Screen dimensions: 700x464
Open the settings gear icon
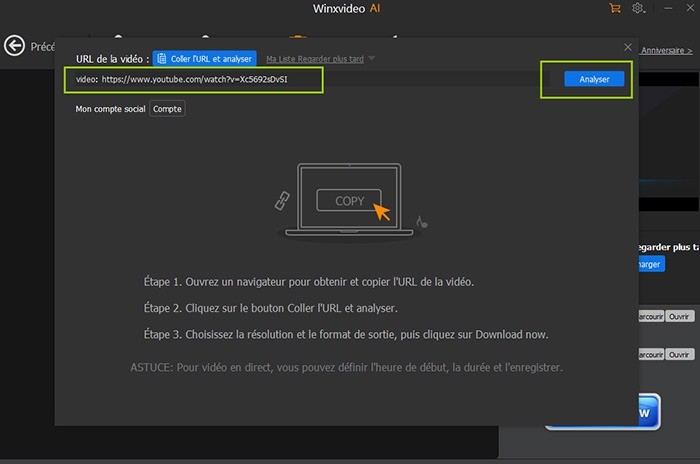(x=638, y=8)
